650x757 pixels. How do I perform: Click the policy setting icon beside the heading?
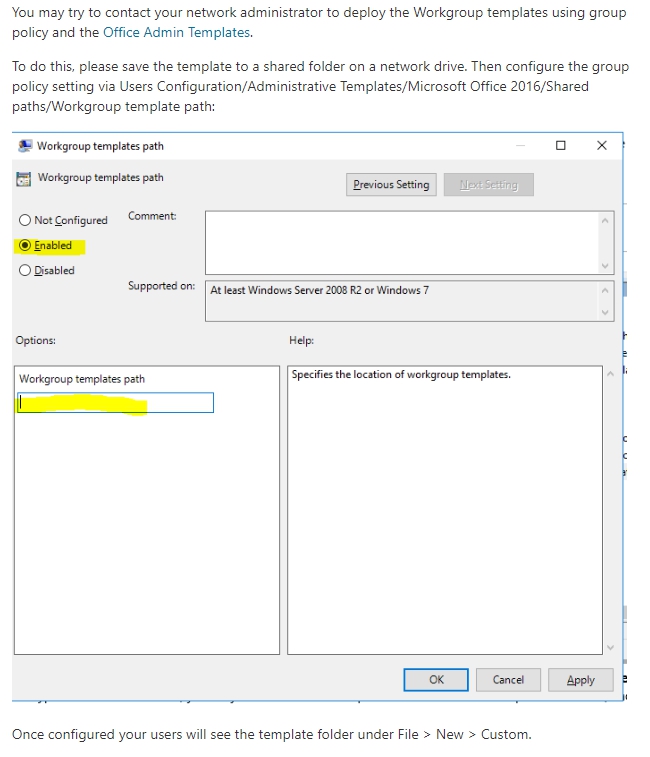point(23,179)
